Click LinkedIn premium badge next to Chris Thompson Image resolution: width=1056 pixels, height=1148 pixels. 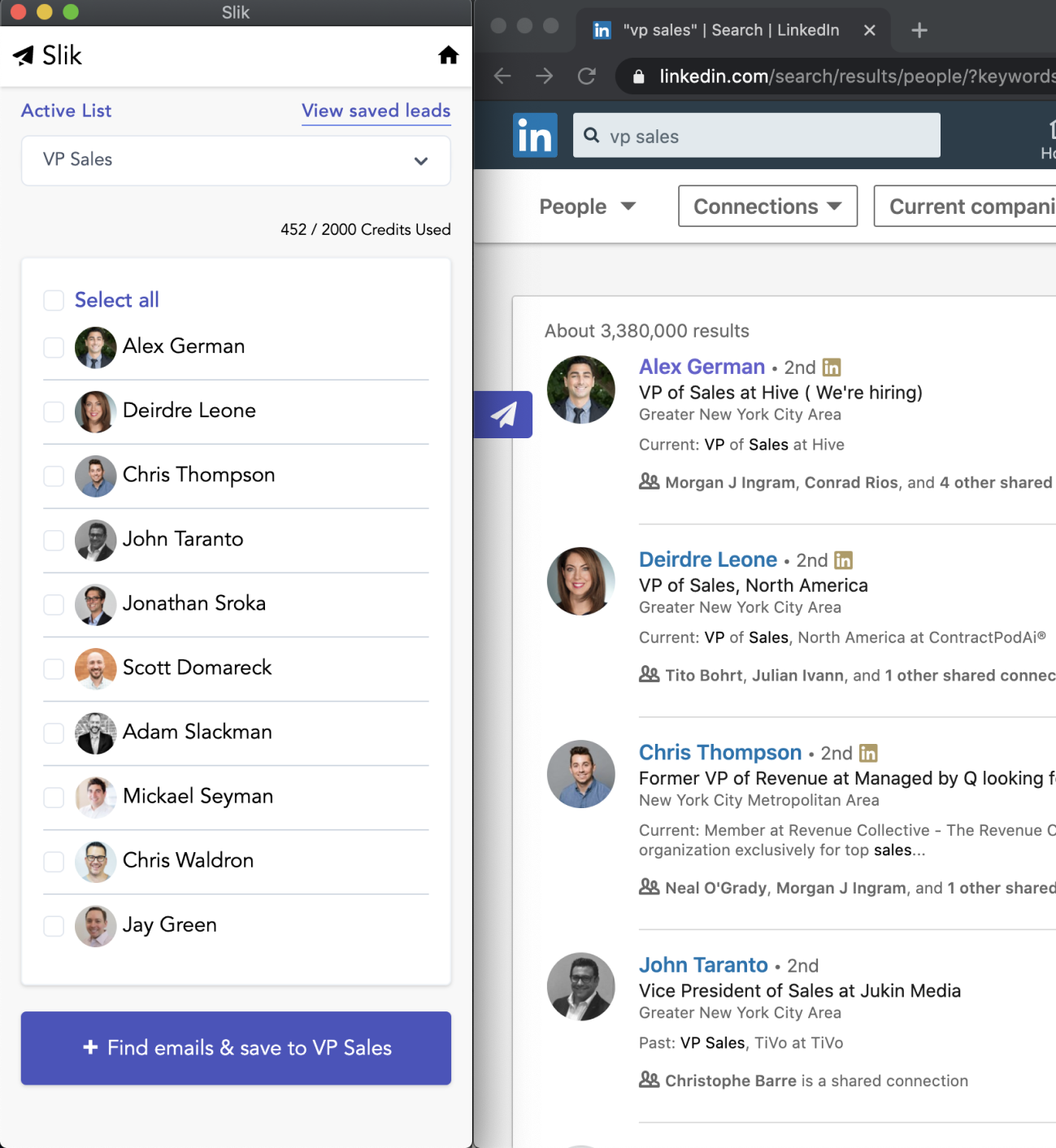pyautogui.click(x=868, y=753)
